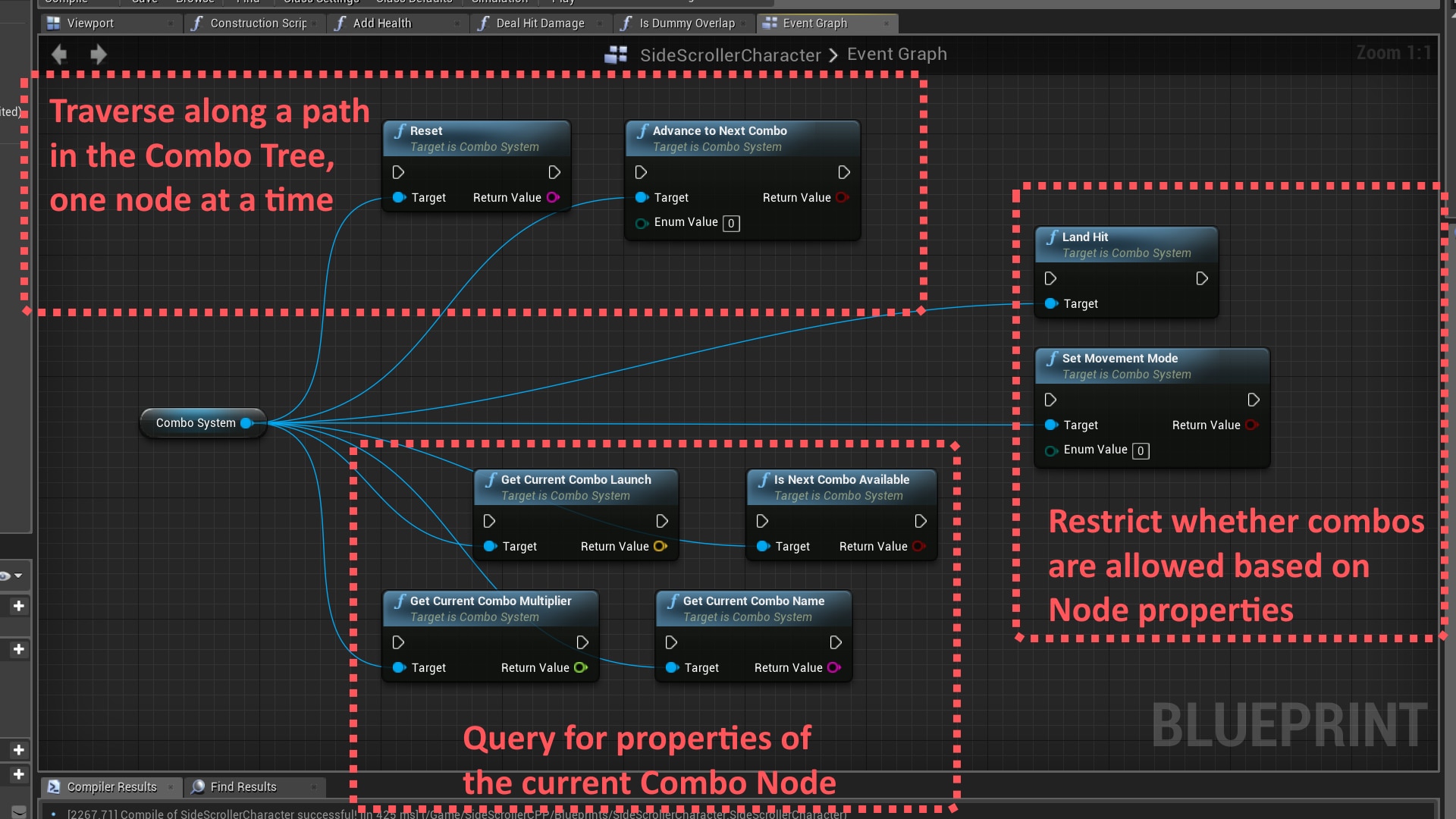
Task: Click the SideScrollerCharacter blueprint icon in the breadcrumb
Action: tap(617, 54)
